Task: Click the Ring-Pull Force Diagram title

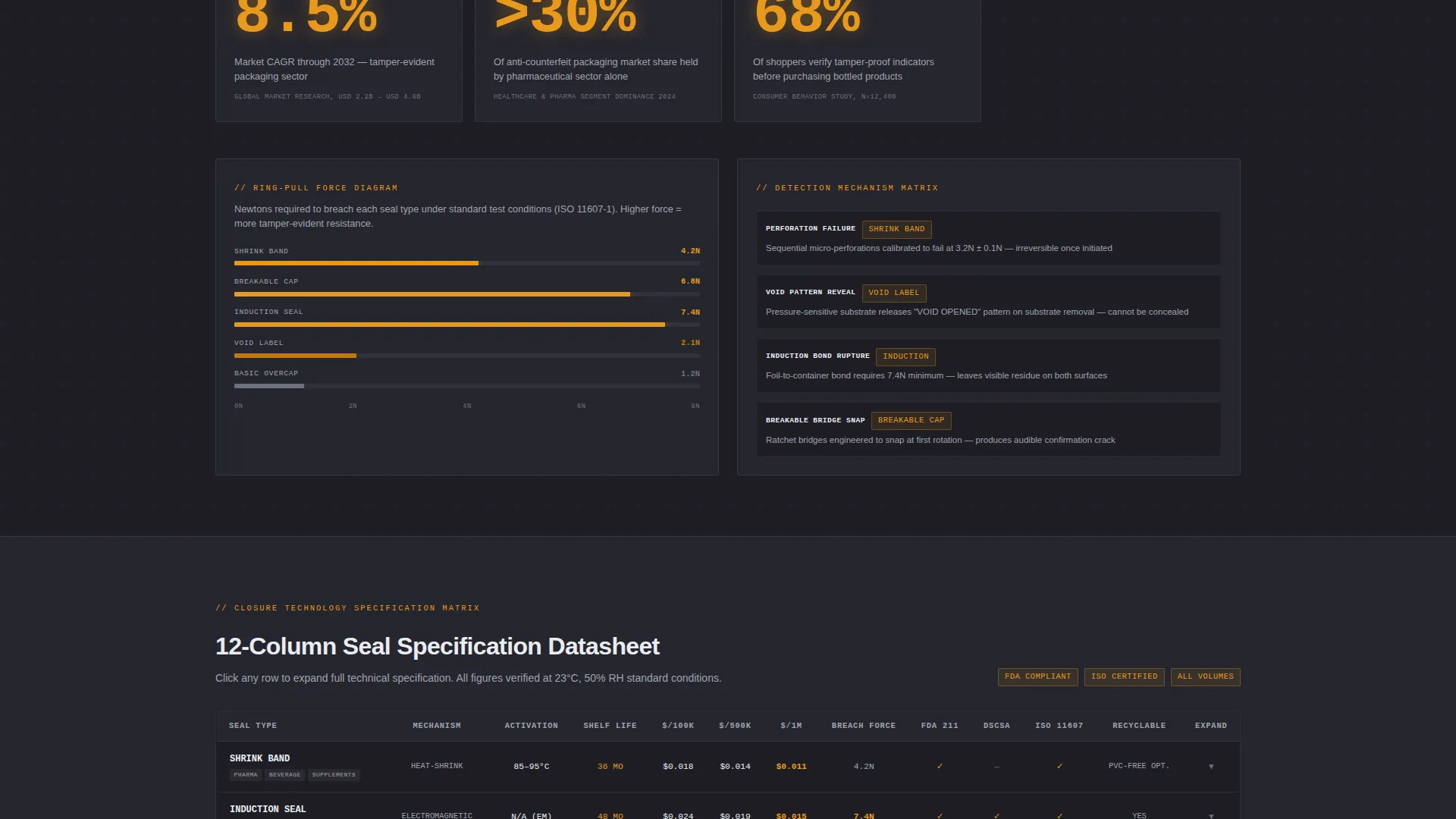Action: click(x=316, y=188)
